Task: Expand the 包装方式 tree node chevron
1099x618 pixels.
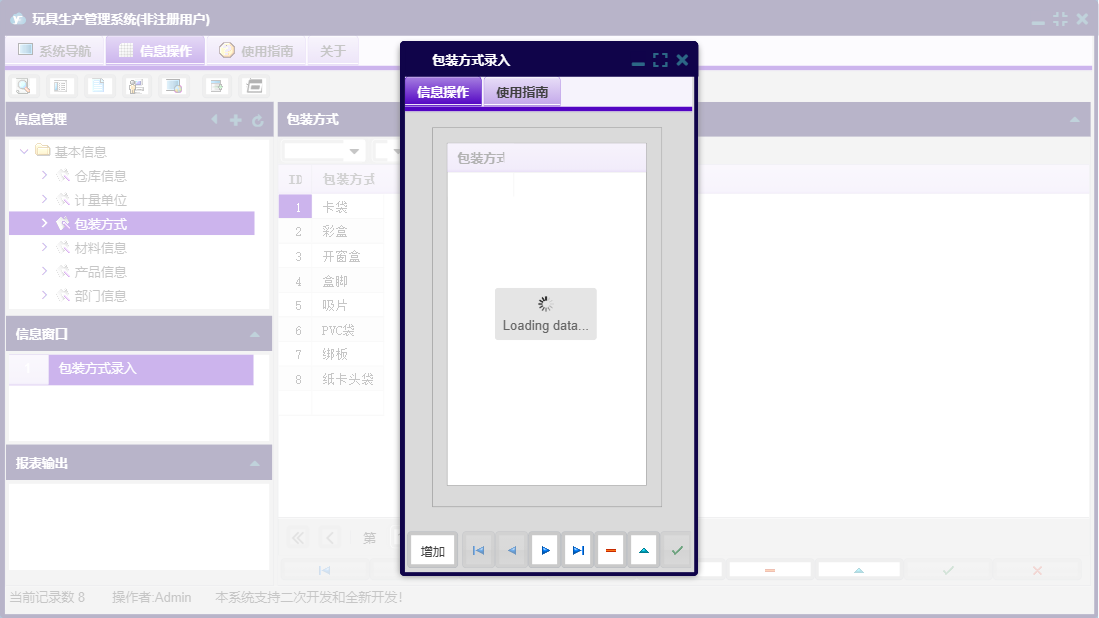Action: (44, 223)
